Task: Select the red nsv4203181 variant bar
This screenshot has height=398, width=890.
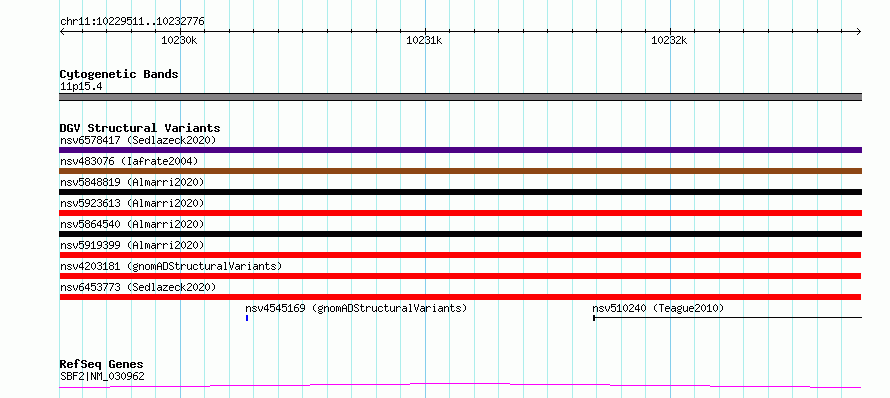Action: (x=460, y=276)
